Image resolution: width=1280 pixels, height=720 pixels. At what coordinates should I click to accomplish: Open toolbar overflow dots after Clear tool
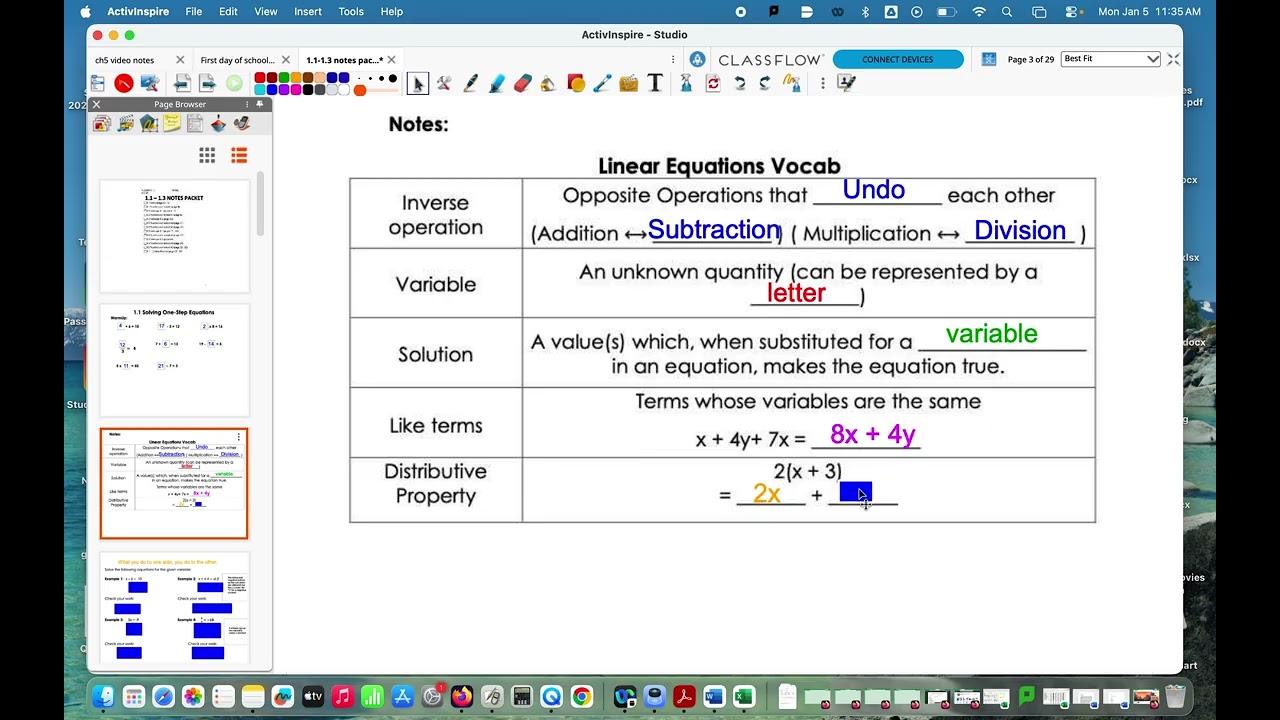(823, 84)
